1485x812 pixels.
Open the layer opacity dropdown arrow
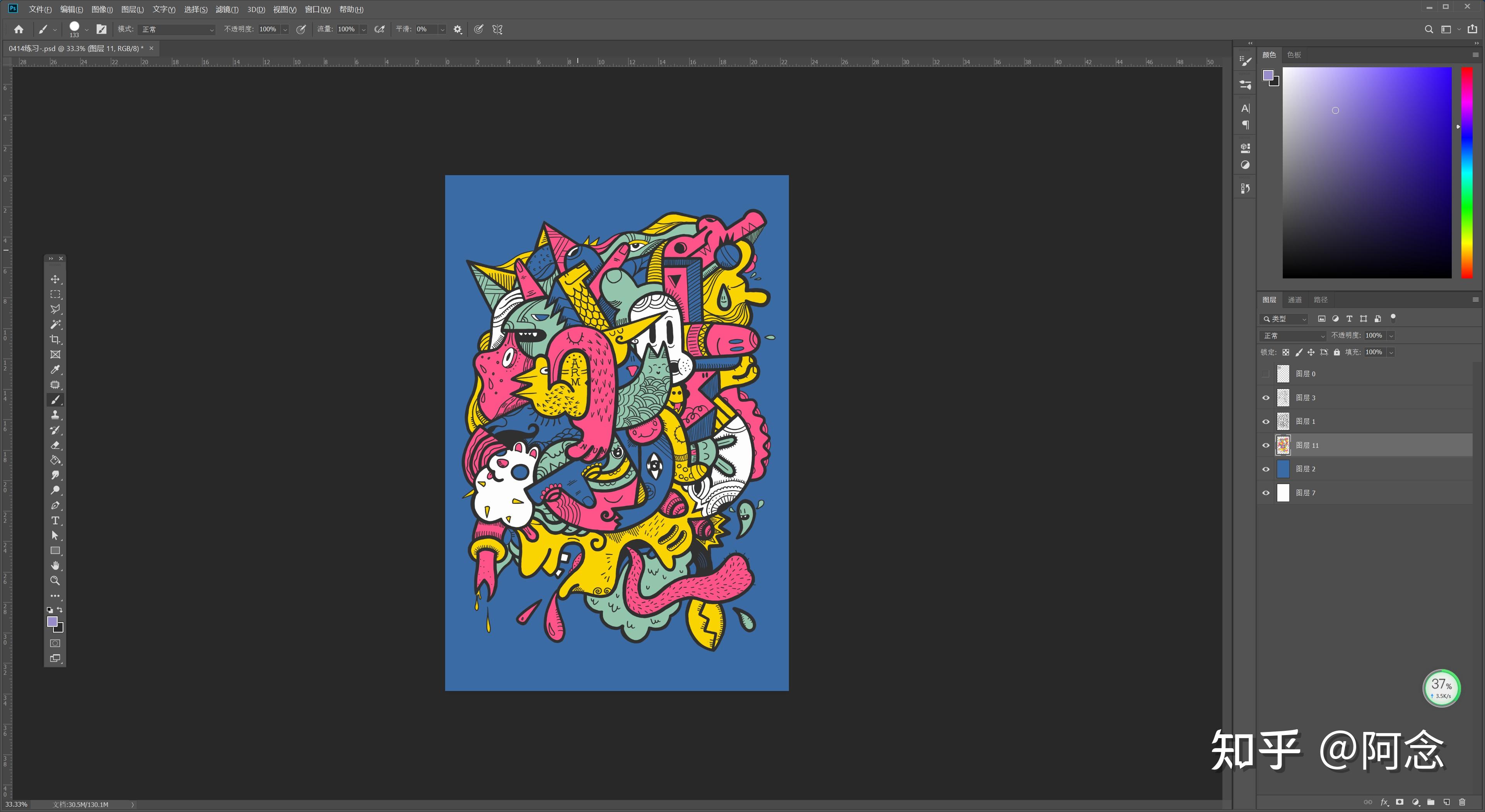(x=1391, y=335)
